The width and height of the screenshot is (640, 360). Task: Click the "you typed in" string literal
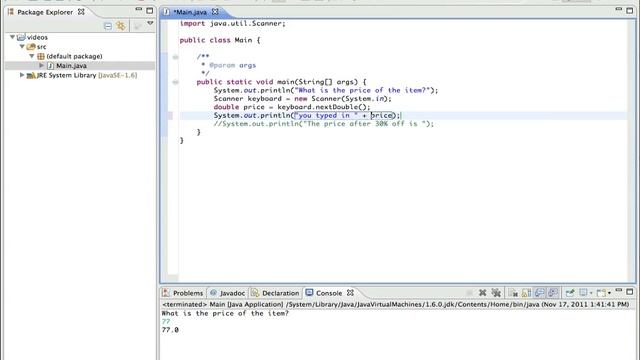tap(326, 116)
